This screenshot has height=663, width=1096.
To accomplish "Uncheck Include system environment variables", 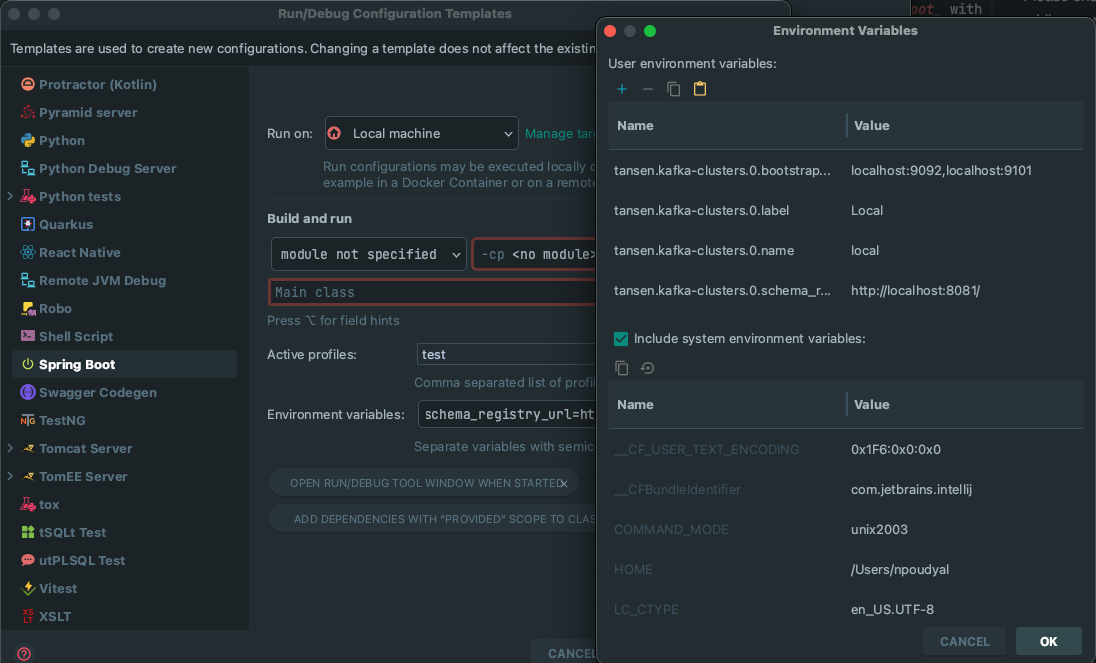I will [621, 339].
